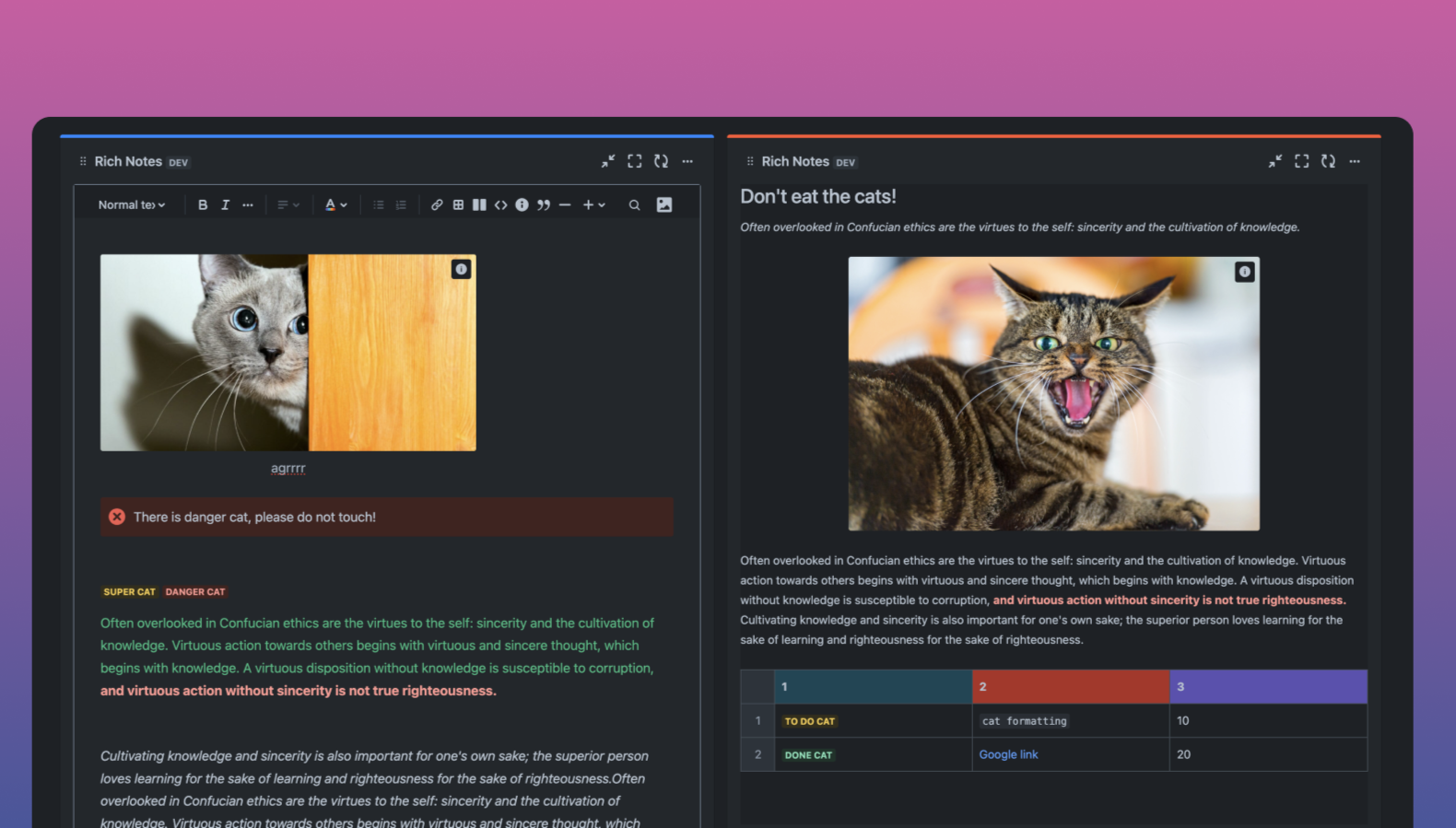Open the left Rich Notes panel's more menu

coord(687,161)
